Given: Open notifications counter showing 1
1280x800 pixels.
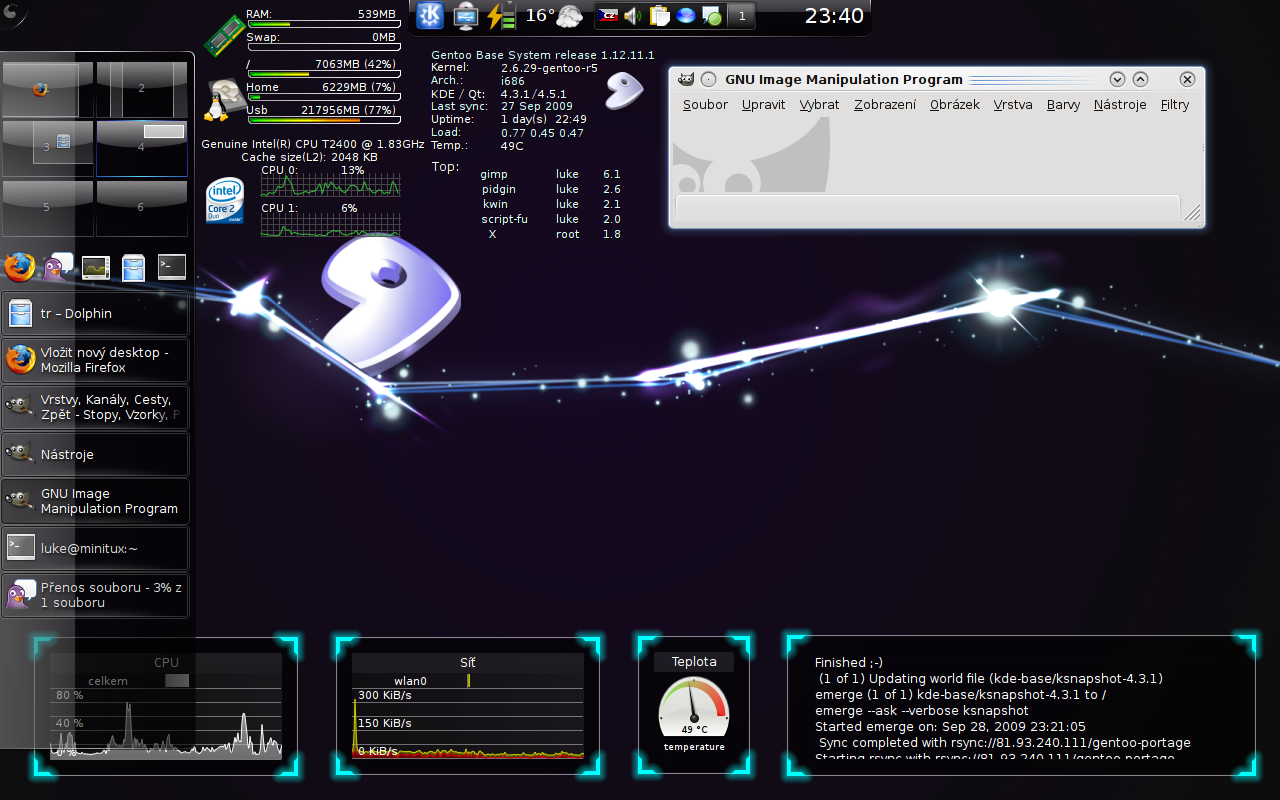Looking at the screenshot, I should (741, 15).
